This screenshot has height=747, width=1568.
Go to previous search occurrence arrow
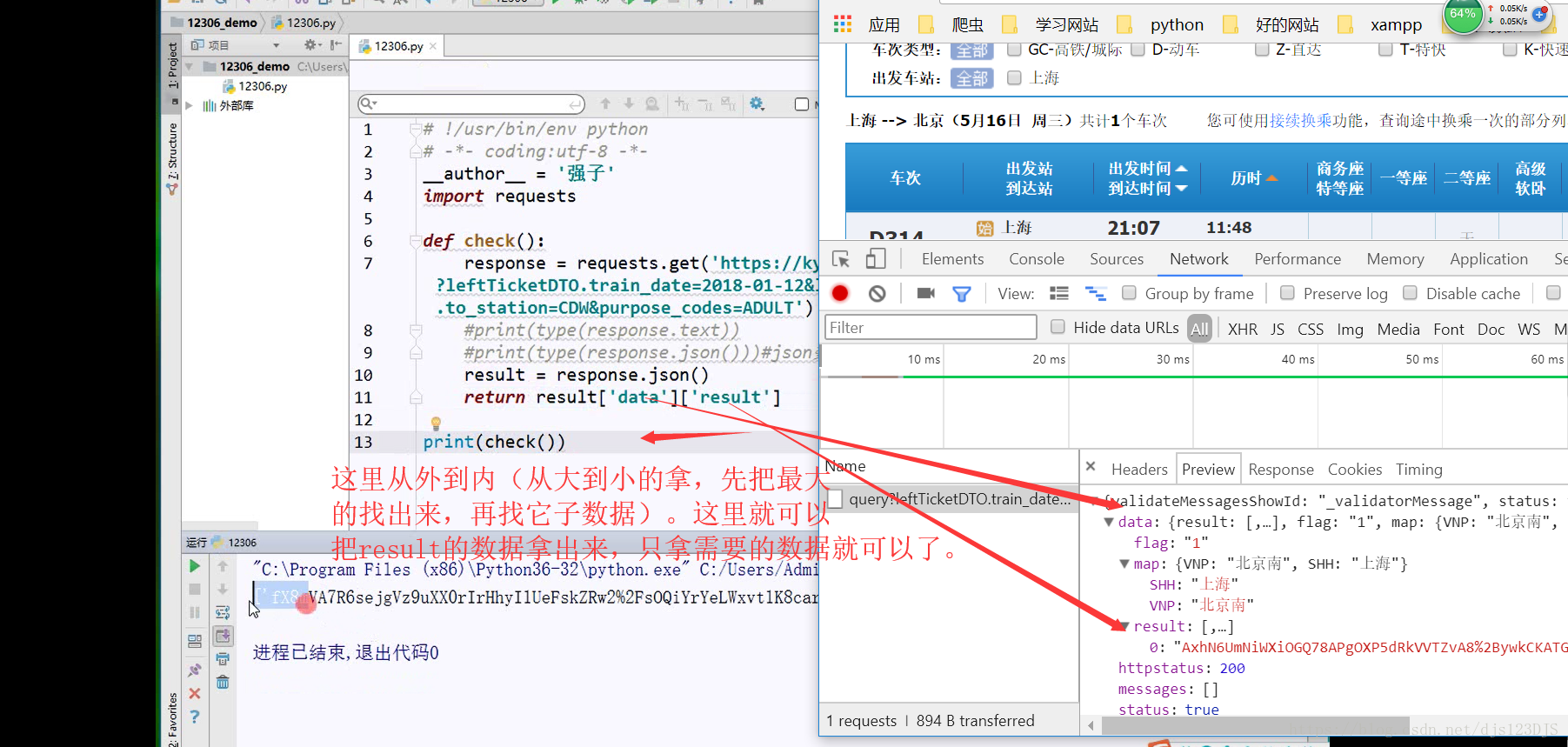(605, 103)
